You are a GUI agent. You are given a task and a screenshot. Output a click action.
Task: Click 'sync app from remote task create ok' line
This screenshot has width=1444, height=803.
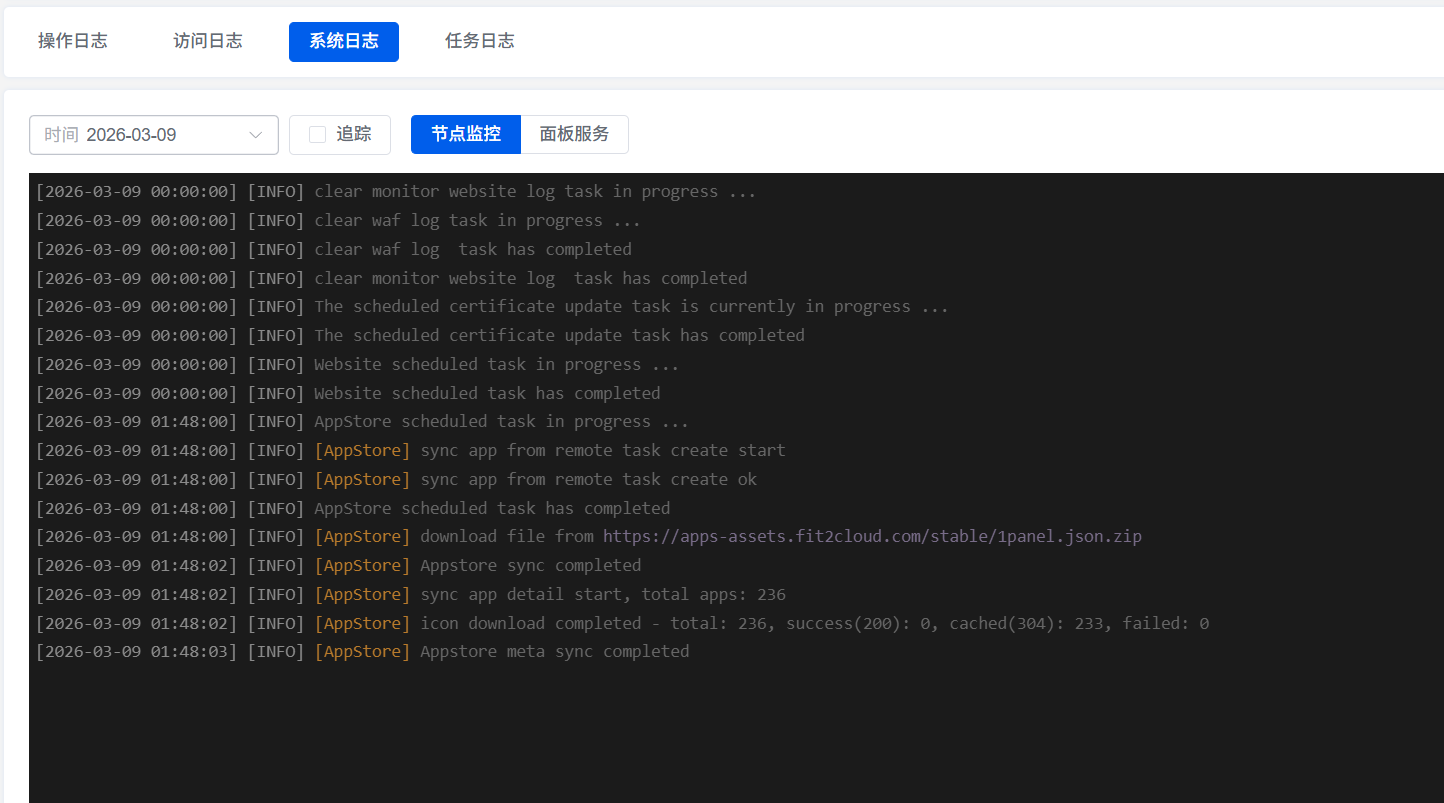coord(588,480)
